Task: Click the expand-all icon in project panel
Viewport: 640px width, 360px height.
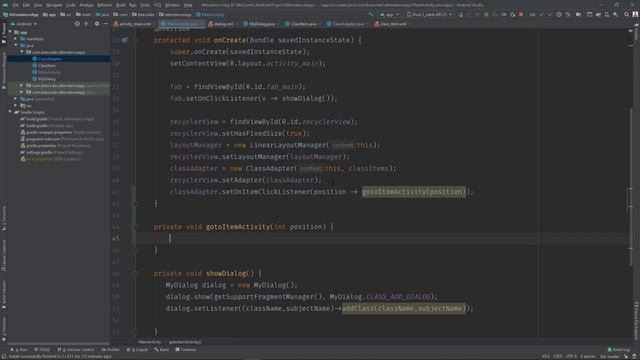Action: coord(86,24)
